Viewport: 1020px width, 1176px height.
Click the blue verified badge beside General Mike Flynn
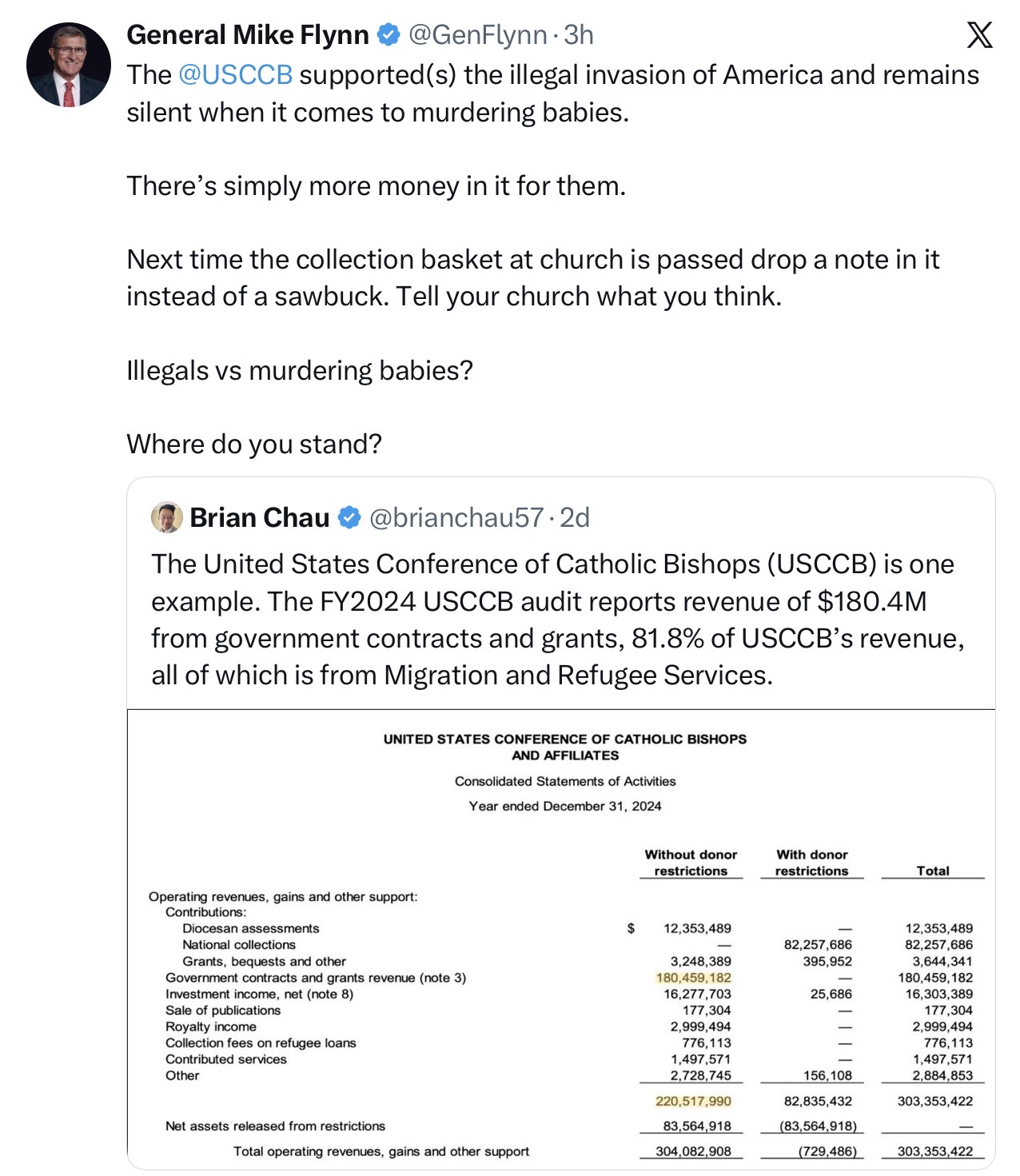point(388,34)
